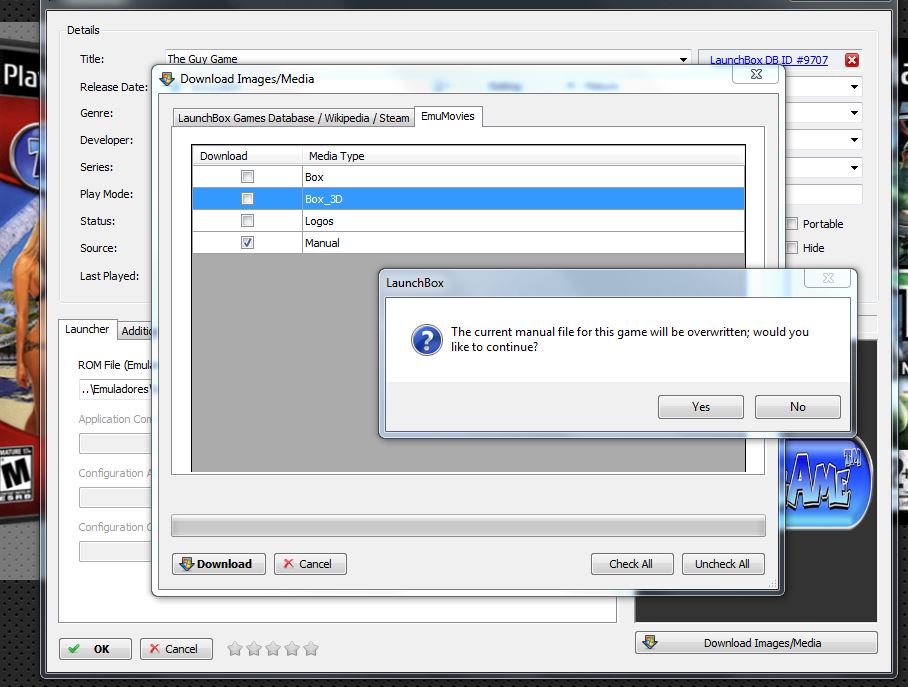Viewport: 908px width, 687px height.
Task: Expand the Title dropdown arrow
Action: pos(683,59)
